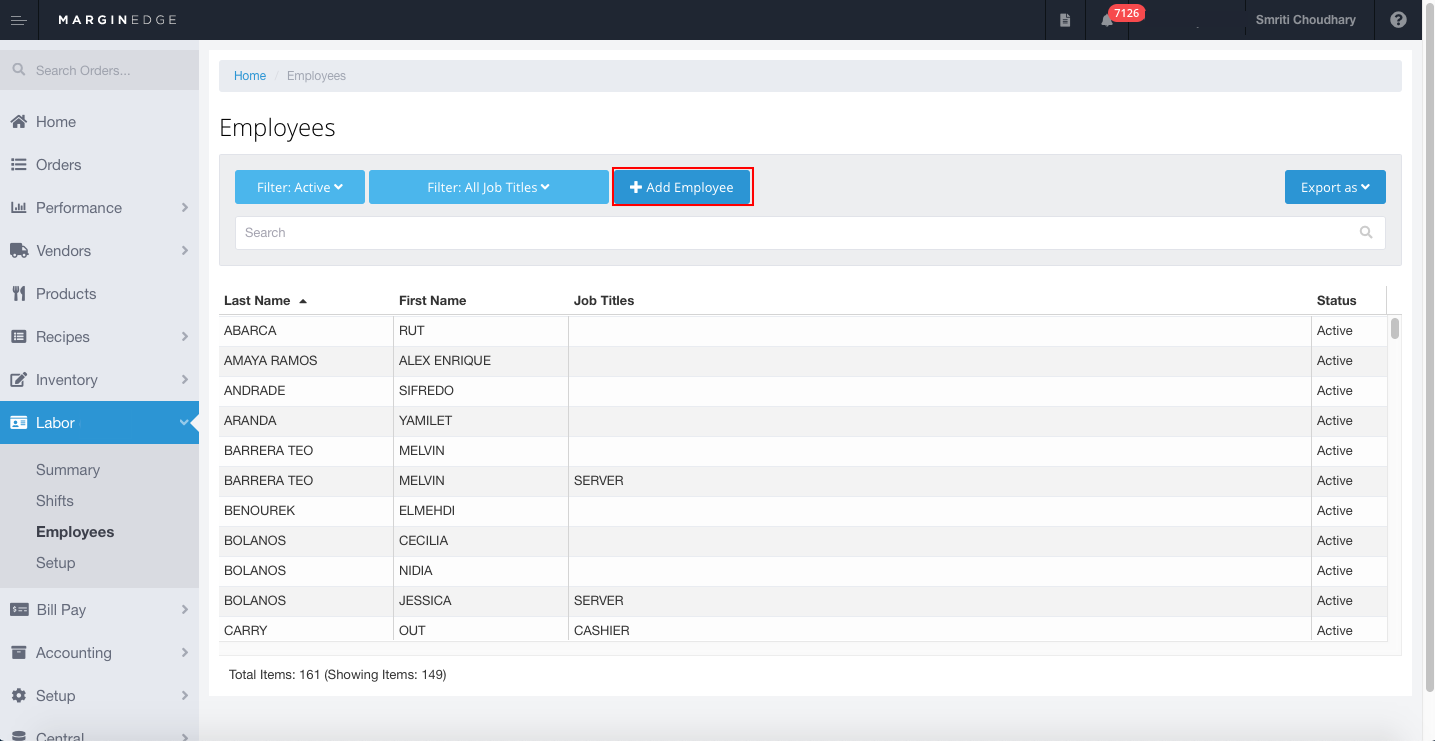Screen dimensions: 1435x741
Task: Click the Inventory edit icon
Action: pos(18,379)
